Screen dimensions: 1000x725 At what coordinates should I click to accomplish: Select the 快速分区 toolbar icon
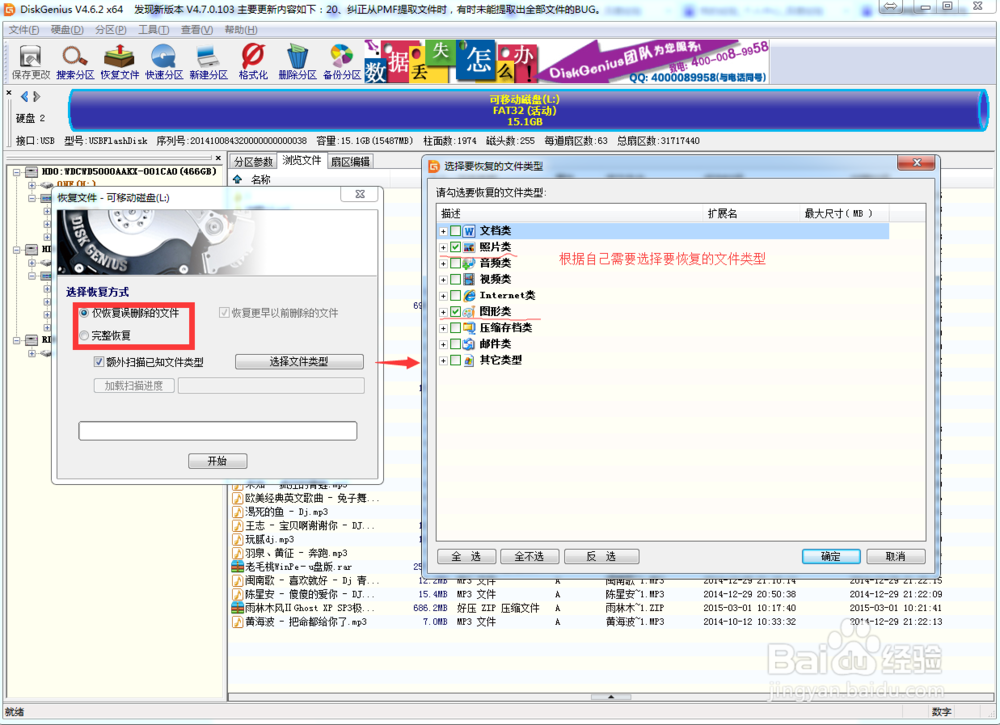tap(164, 62)
